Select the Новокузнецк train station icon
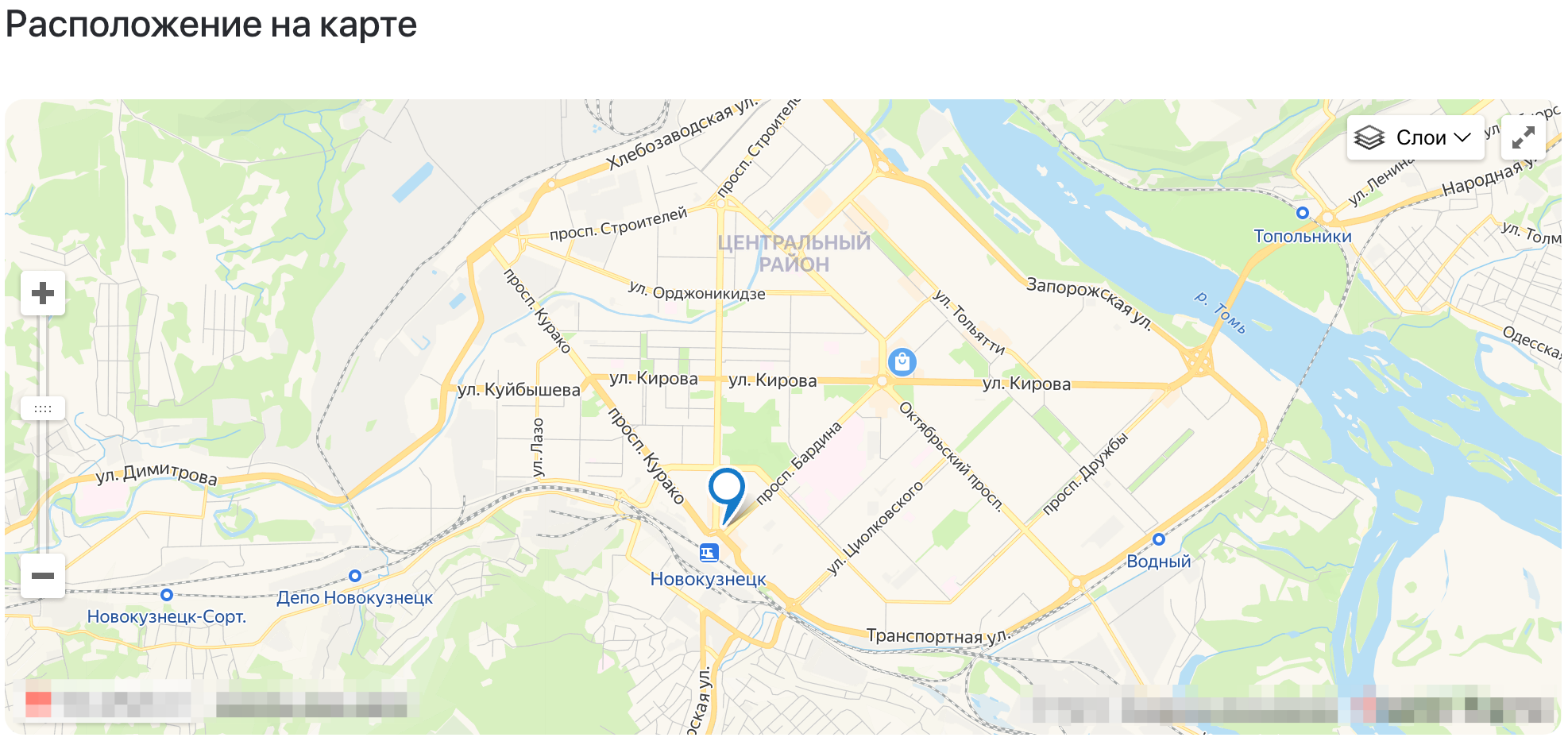 [709, 552]
